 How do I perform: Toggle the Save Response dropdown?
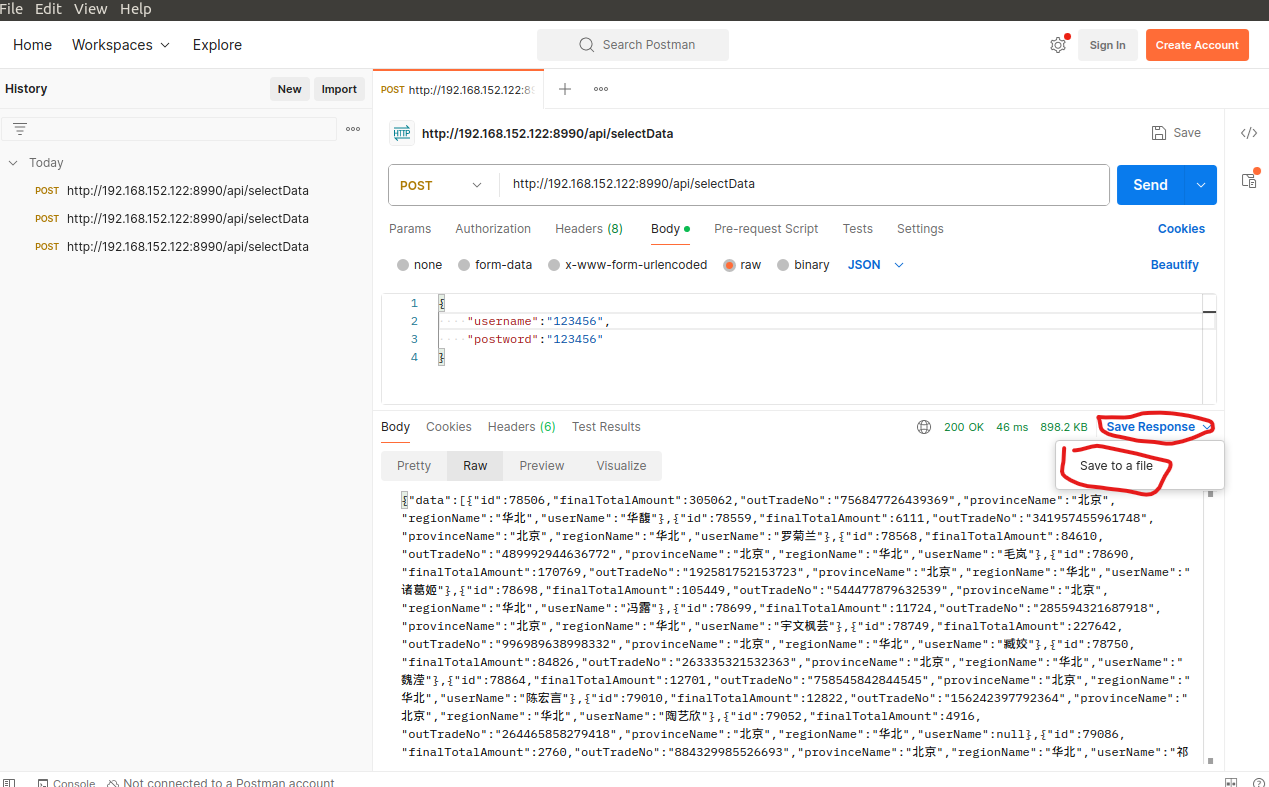tap(1158, 427)
